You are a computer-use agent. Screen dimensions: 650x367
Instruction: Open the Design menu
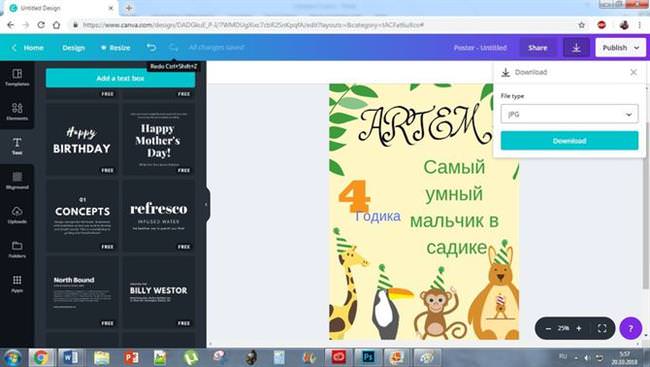pyautogui.click(x=73, y=48)
